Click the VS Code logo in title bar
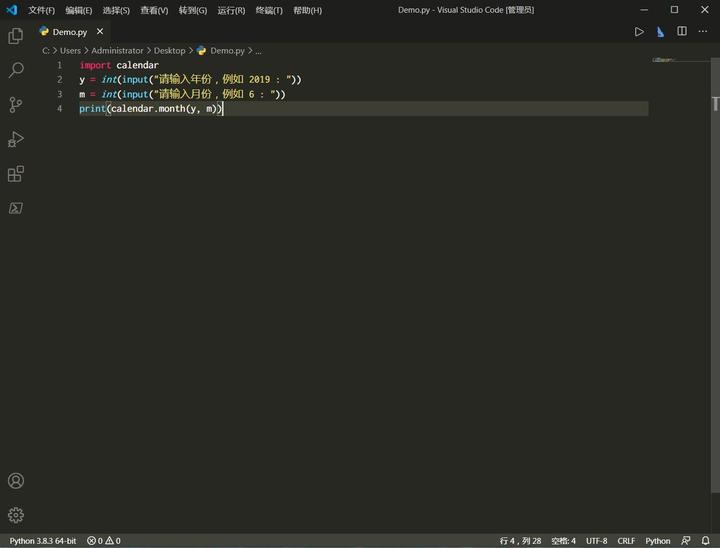Image resolution: width=720 pixels, height=548 pixels. [12, 10]
